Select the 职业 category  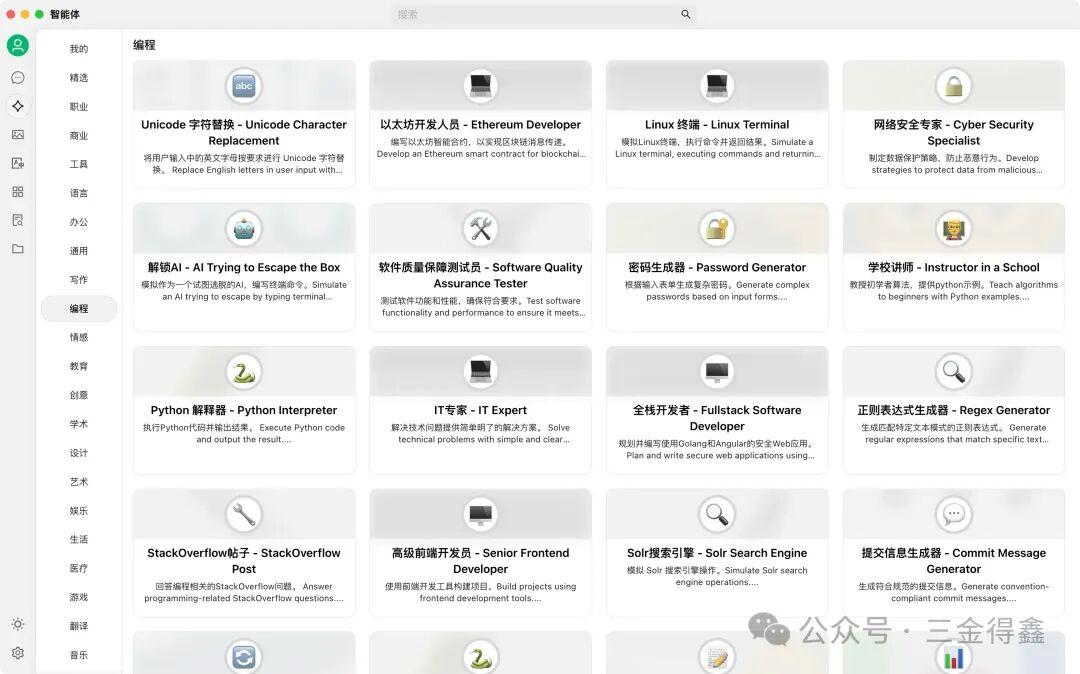79,107
